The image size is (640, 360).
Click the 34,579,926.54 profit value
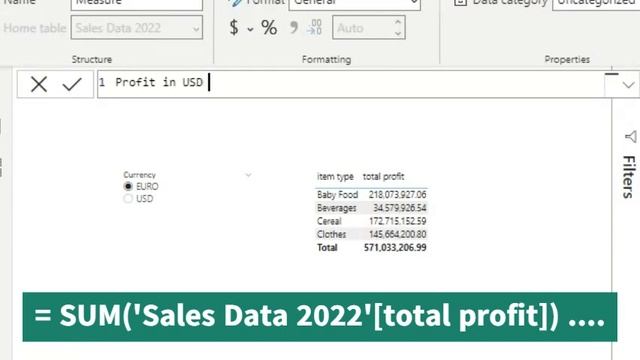pos(400,208)
